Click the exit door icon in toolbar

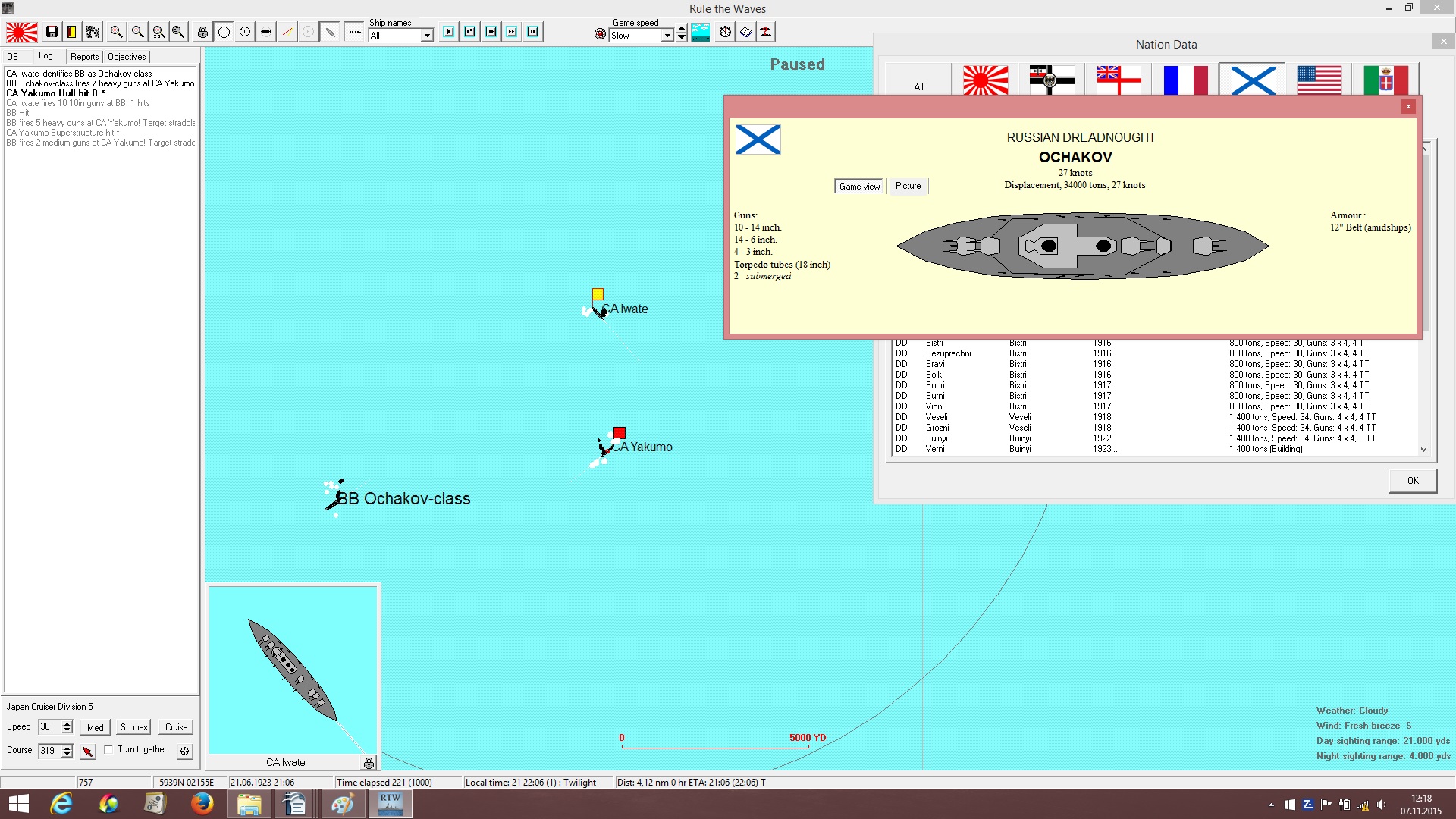point(72,32)
